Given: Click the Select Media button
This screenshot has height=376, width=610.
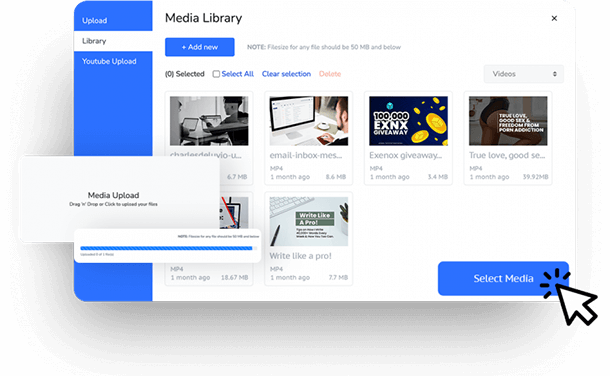Looking at the screenshot, I should pyautogui.click(x=503, y=278).
